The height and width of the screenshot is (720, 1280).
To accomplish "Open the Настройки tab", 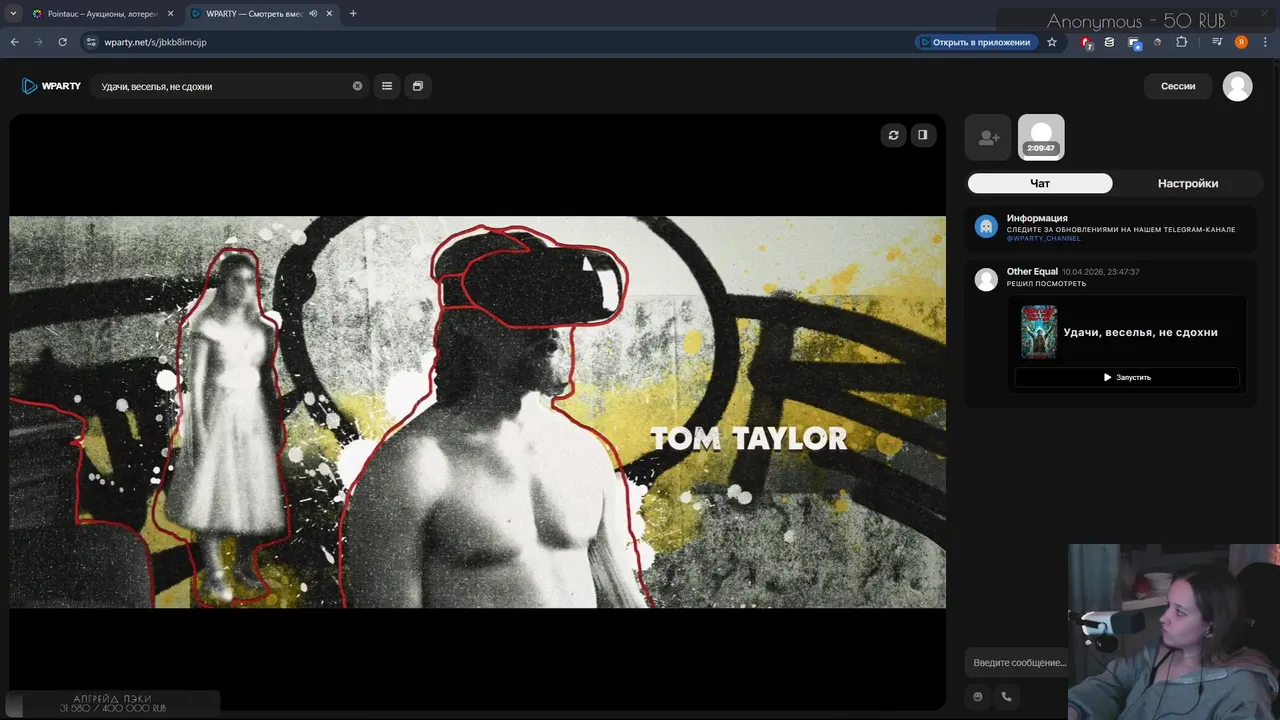I will (x=1188, y=183).
